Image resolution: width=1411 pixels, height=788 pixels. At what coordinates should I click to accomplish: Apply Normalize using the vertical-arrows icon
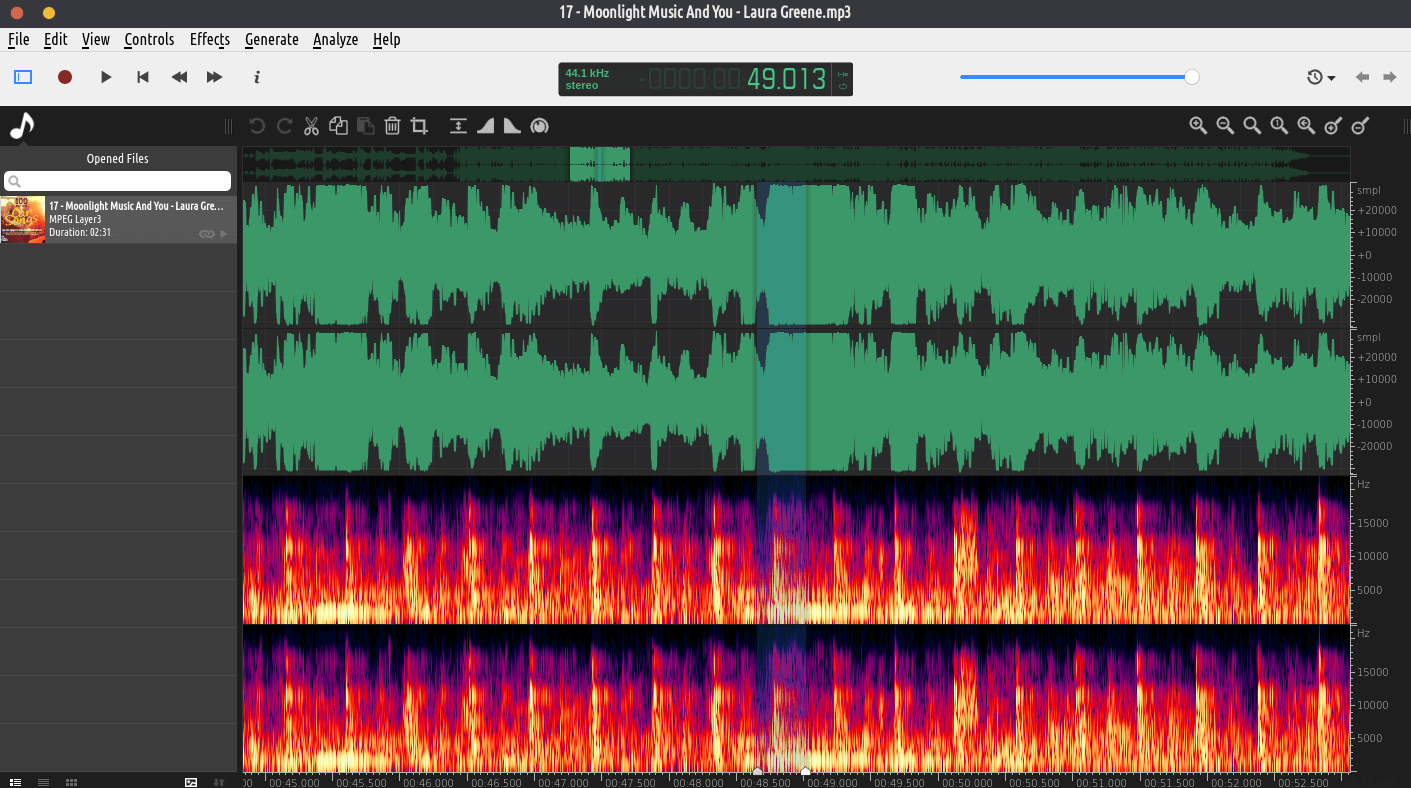click(x=458, y=126)
